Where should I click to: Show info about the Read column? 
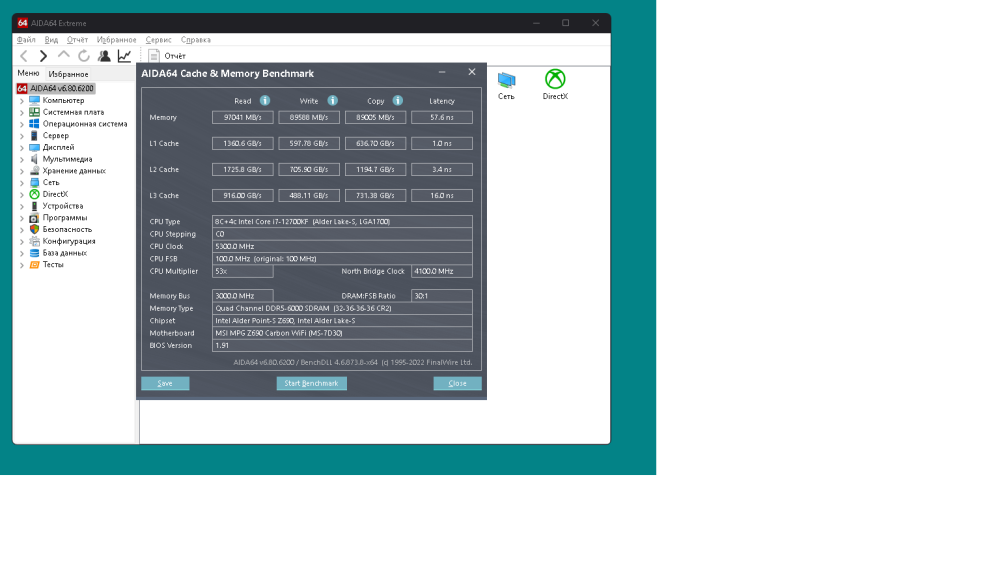[x=265, y=101]
